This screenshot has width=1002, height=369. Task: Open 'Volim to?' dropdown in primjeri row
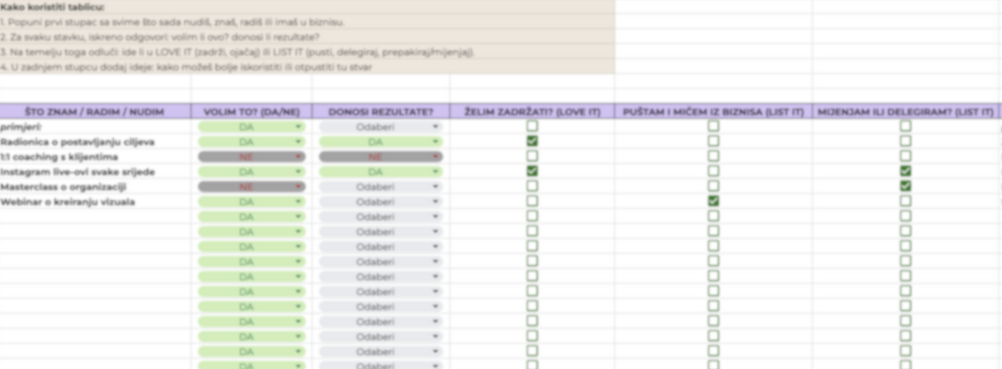(252, 127)
